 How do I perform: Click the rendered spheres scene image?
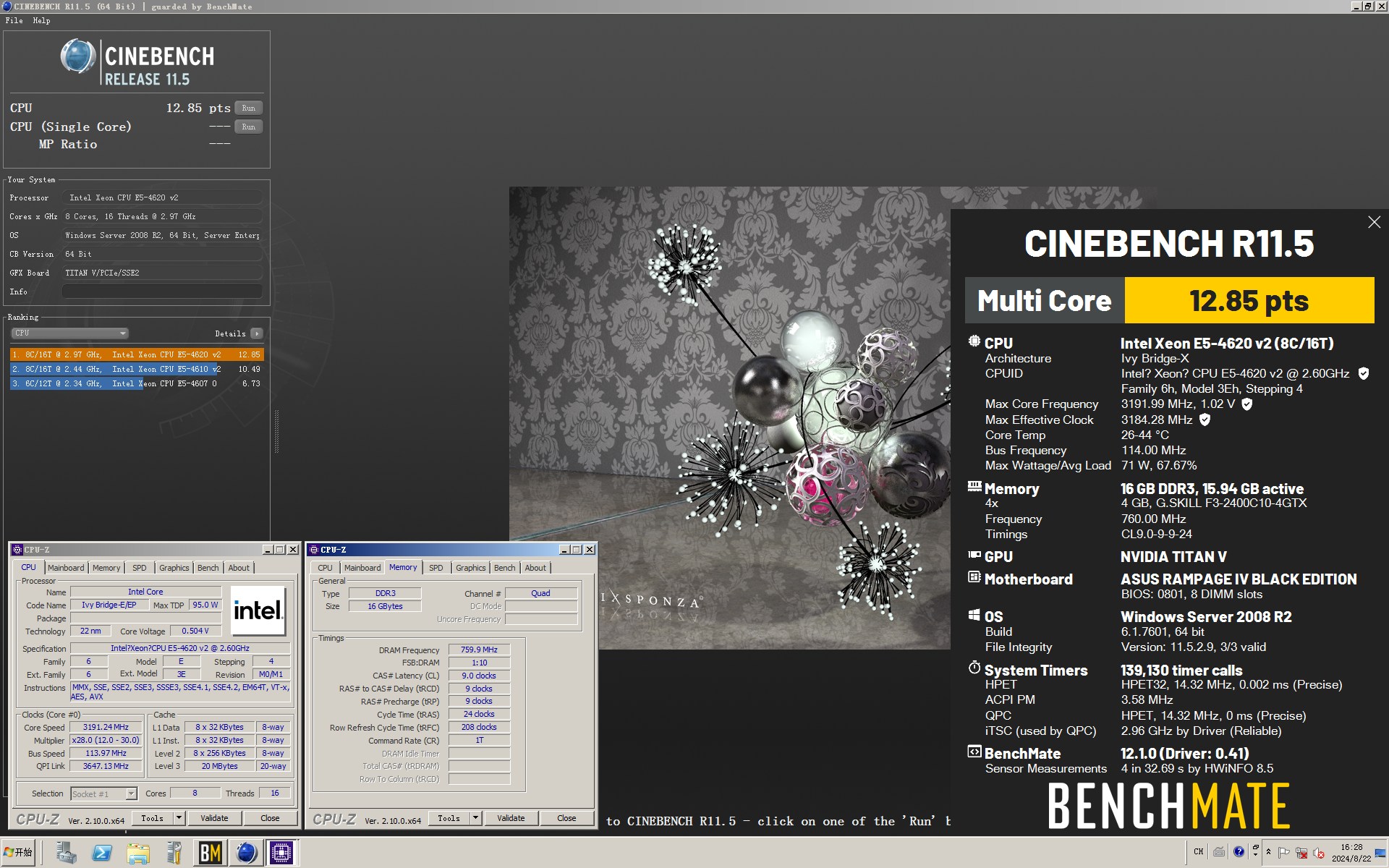tap(729, 418)
